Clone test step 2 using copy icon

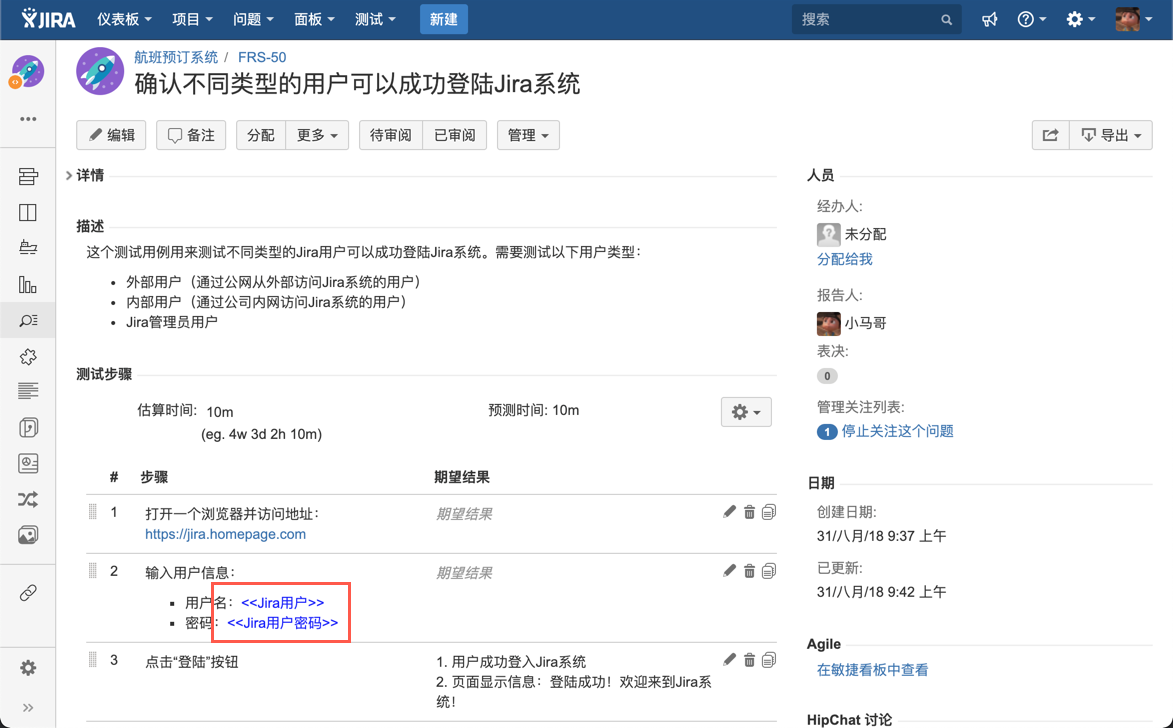[x=768, y=571]
